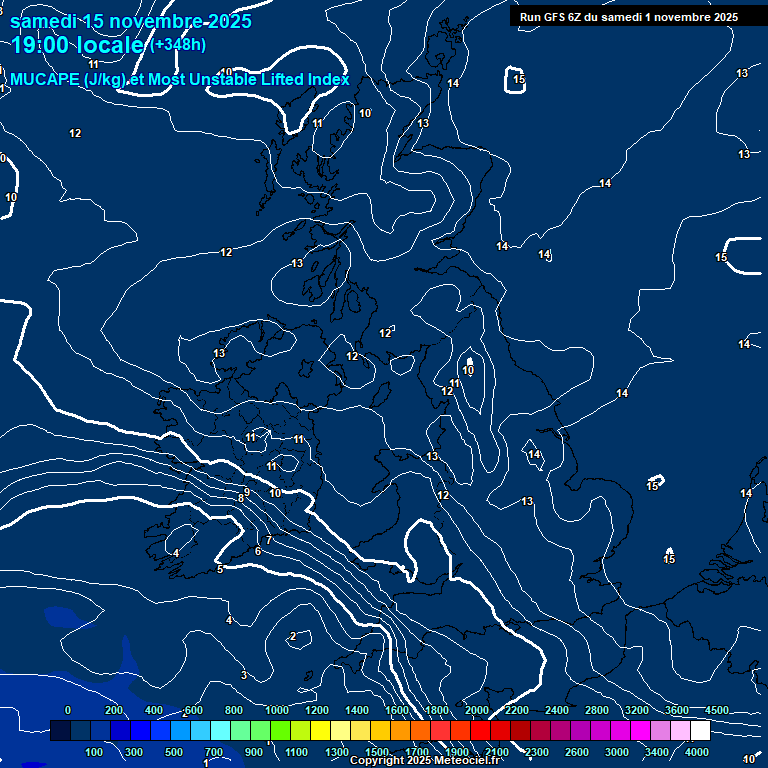Click the contour value '2'
The width and height of the screenshot is (768, 768).
[x=293, y=636]
